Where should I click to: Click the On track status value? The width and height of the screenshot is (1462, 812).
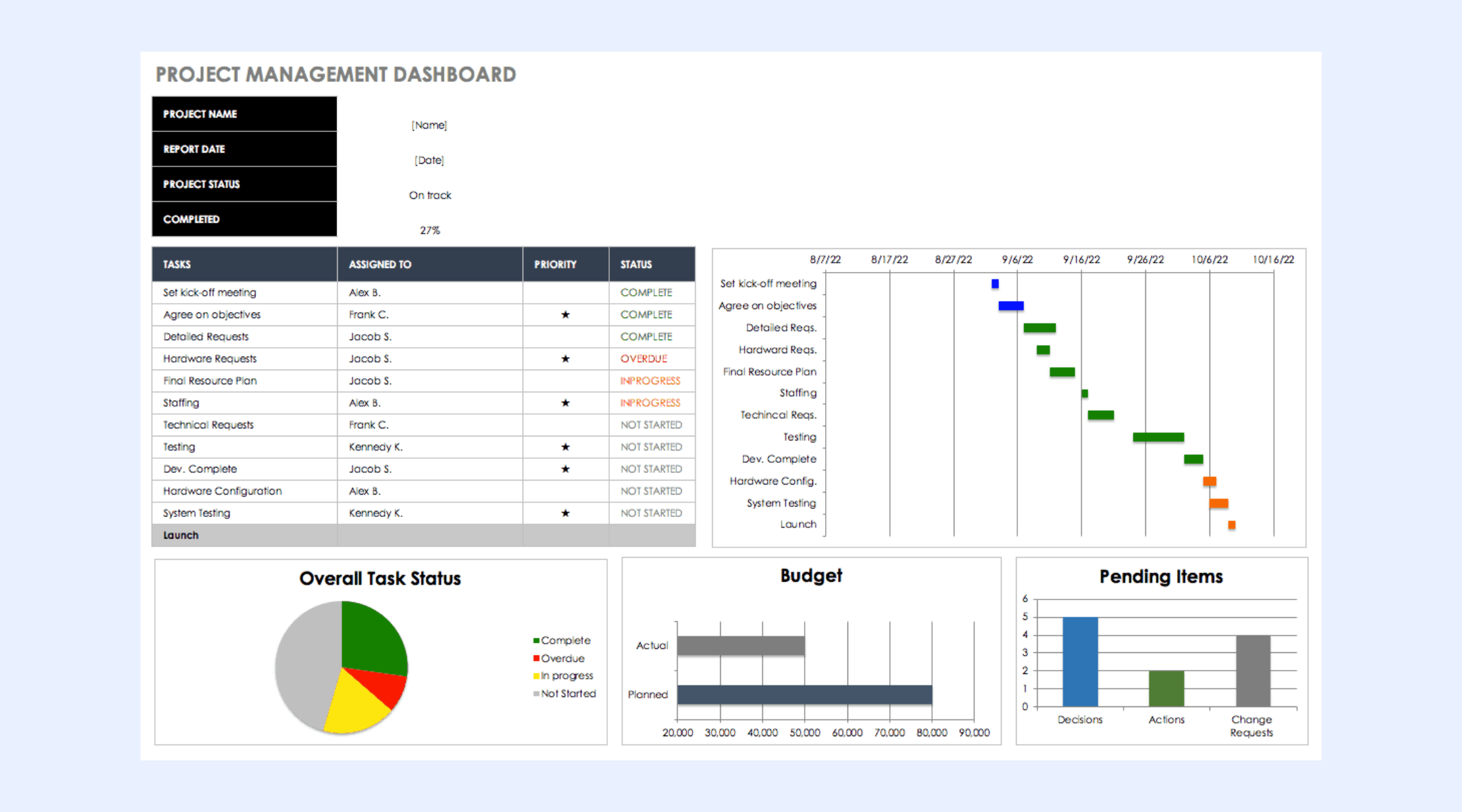click(430, 195)
